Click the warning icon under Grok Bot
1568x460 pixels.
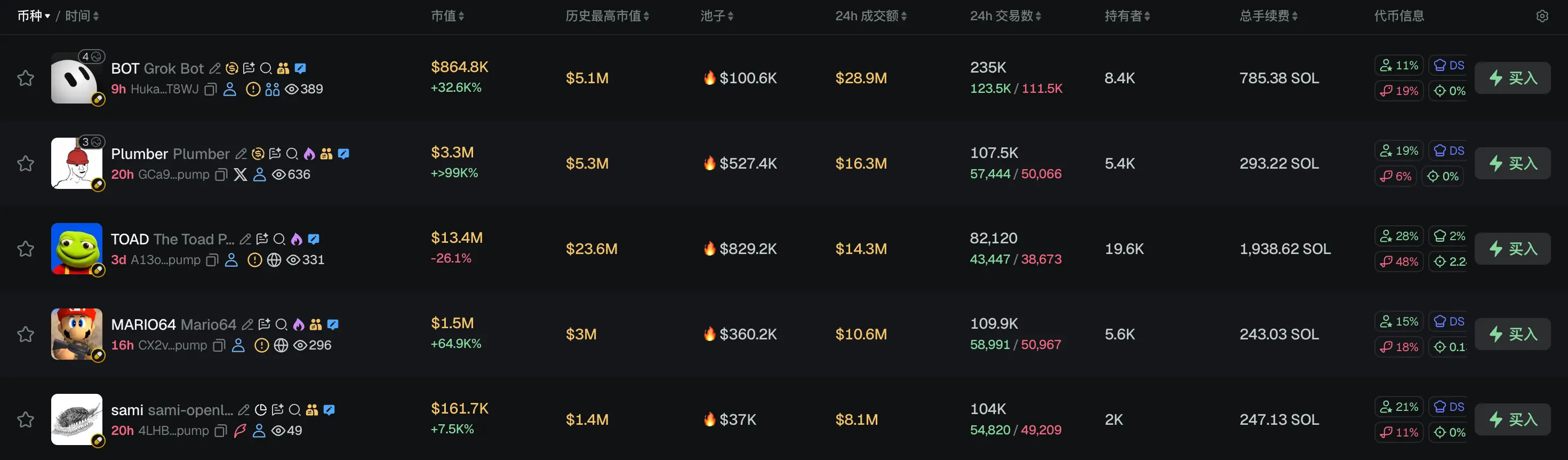253,90
